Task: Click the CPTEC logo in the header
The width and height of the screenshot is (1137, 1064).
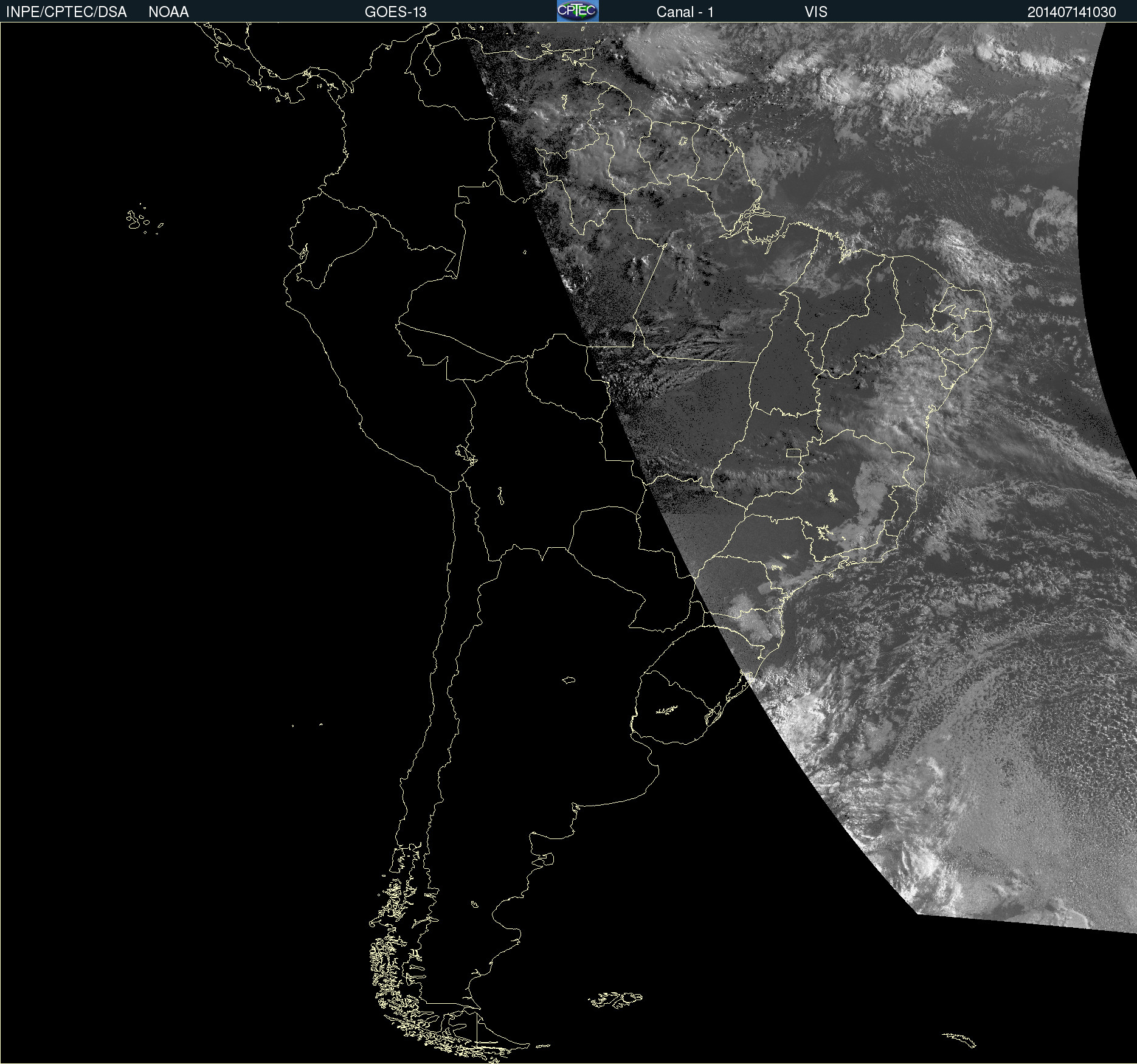Action: pos(577,11)
